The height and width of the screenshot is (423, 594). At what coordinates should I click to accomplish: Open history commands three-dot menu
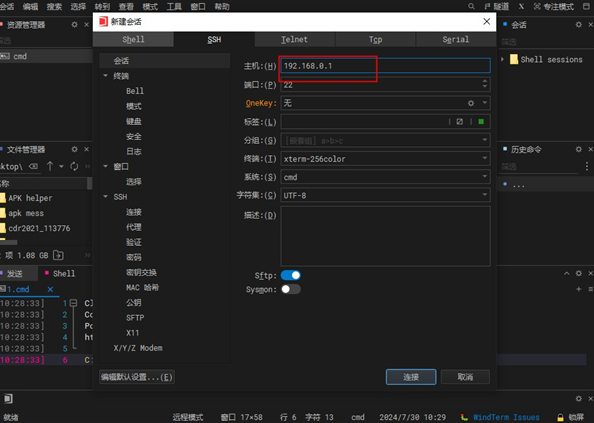(586, 166)
